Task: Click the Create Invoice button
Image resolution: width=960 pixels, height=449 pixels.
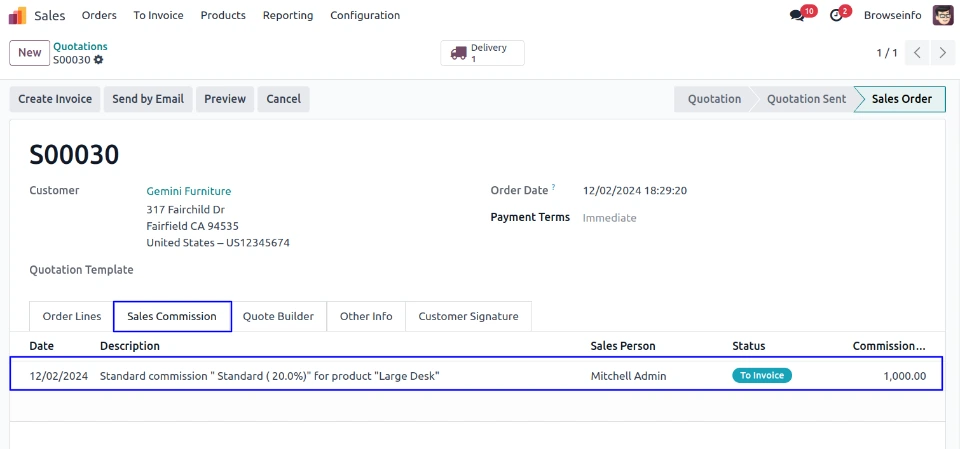Action: point(55,99)
